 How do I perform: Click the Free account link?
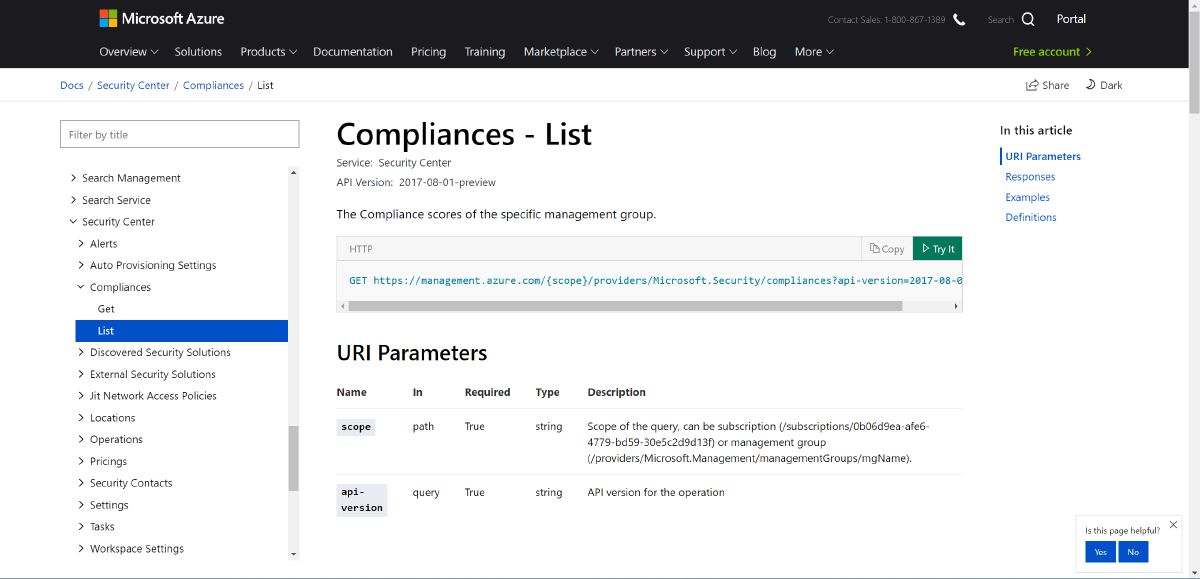click(x=1051, y=51)
